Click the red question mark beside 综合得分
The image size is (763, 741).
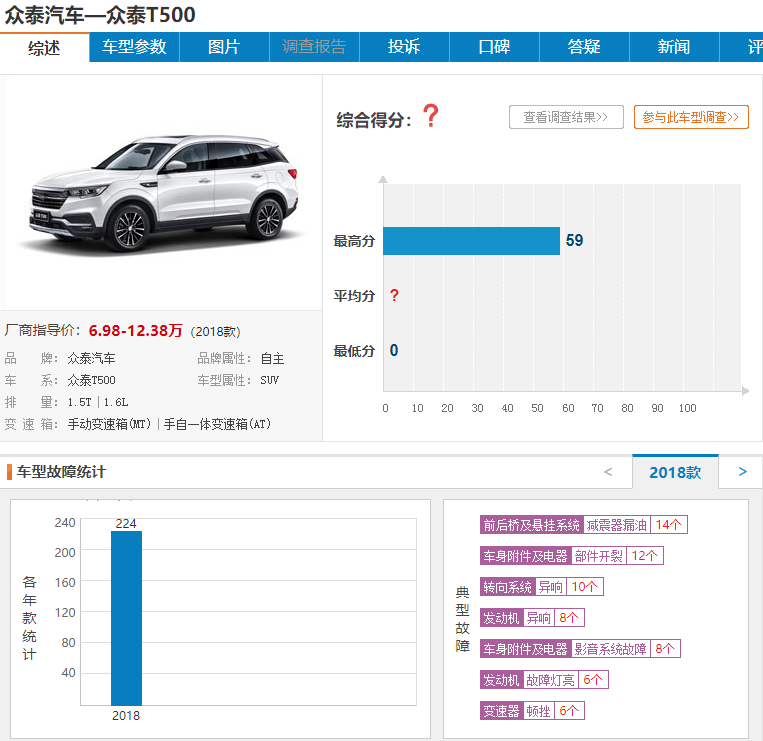(431, 116)
